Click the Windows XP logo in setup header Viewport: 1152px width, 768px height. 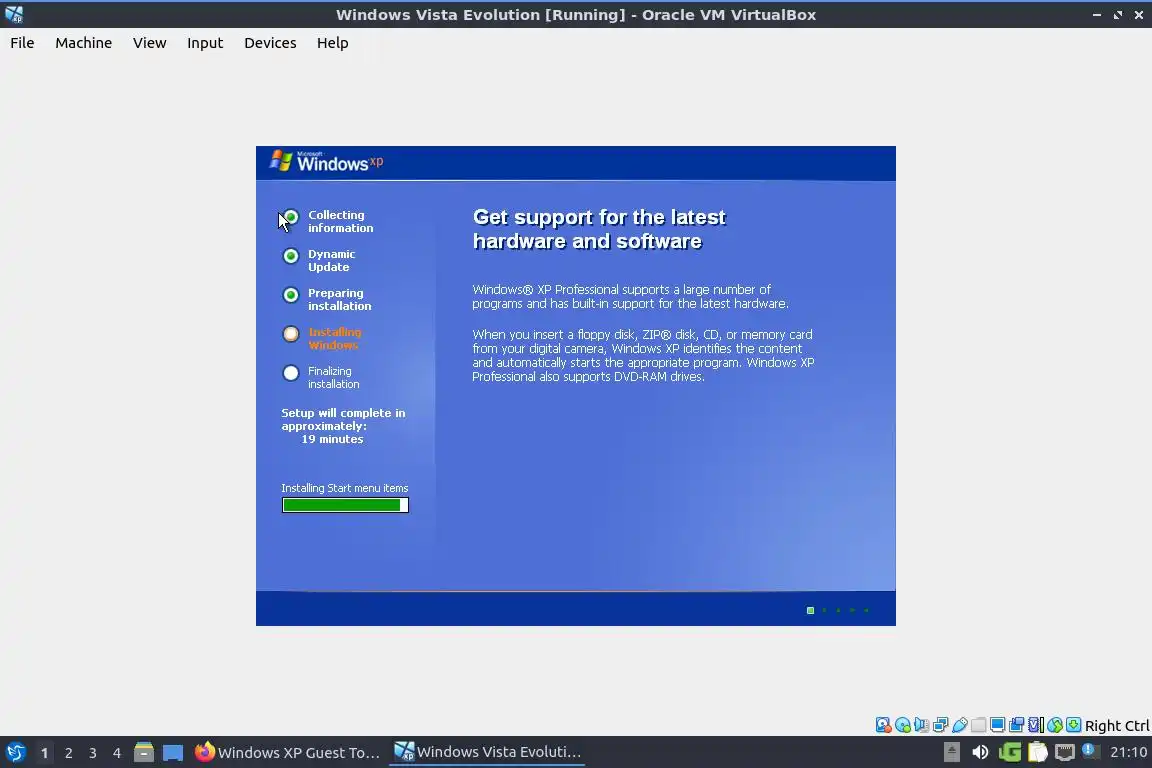[x=326, y=162]
